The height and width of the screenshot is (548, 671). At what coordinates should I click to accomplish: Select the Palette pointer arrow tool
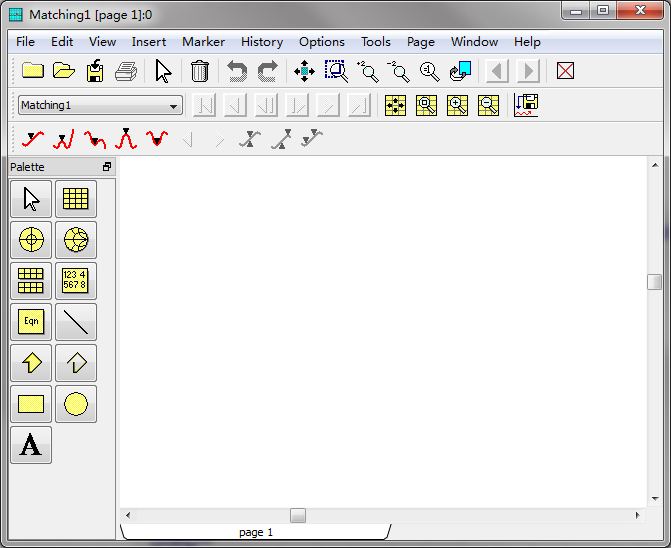31,198
